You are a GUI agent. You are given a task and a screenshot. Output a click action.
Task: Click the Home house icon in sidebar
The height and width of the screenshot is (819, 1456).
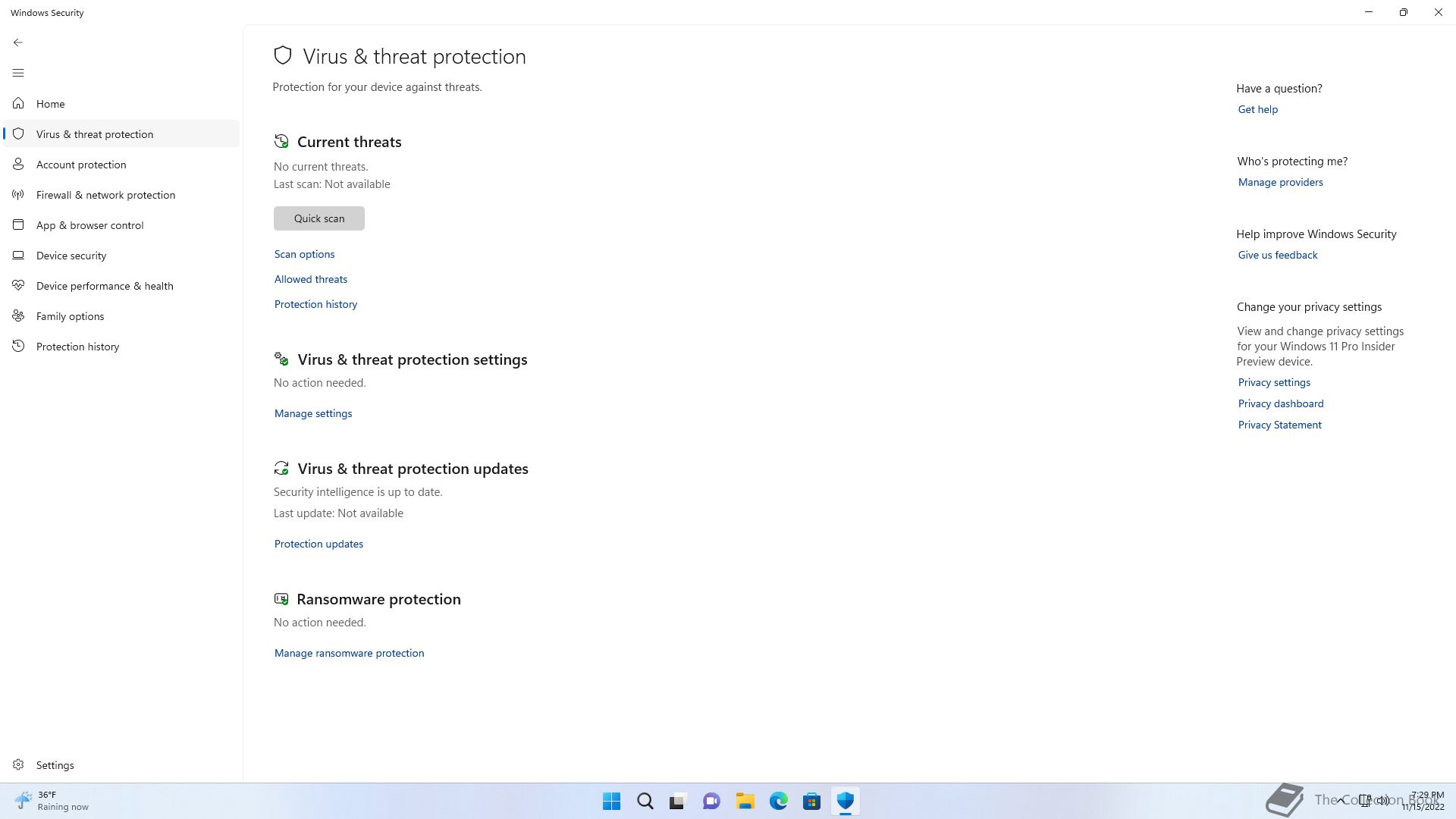click(x=18, y=103)
